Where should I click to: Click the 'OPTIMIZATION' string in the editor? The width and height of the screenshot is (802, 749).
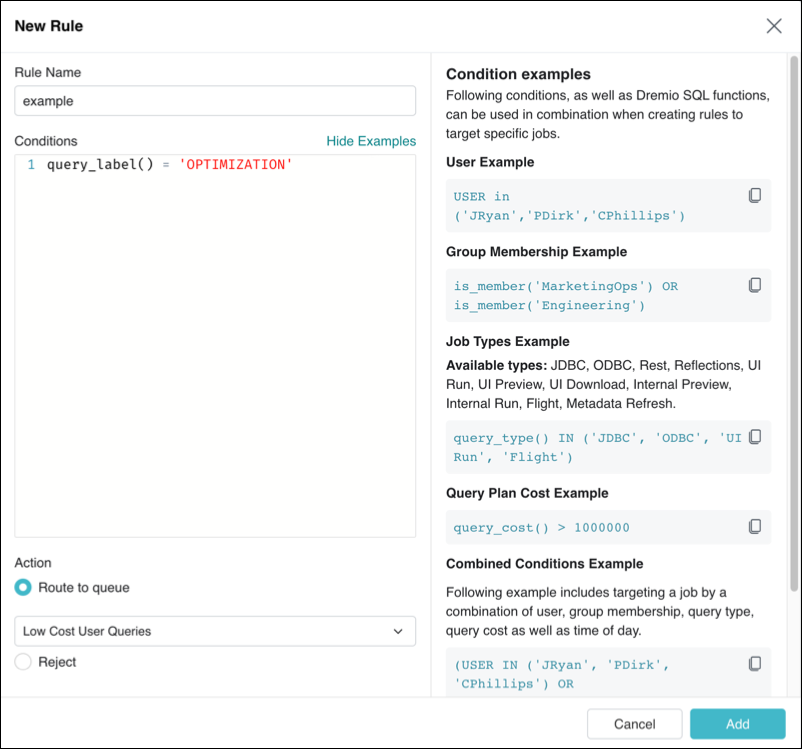click(235, 164)
